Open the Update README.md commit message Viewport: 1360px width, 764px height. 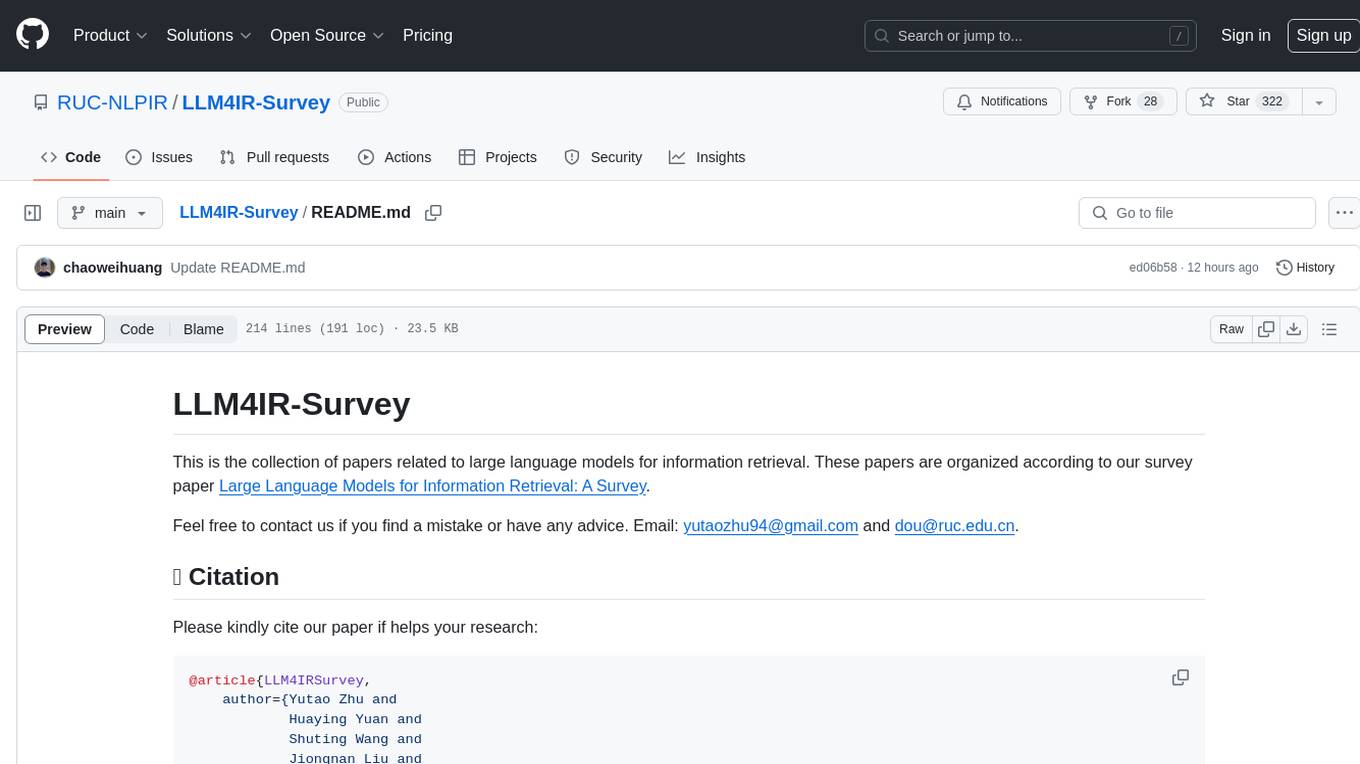238,268
